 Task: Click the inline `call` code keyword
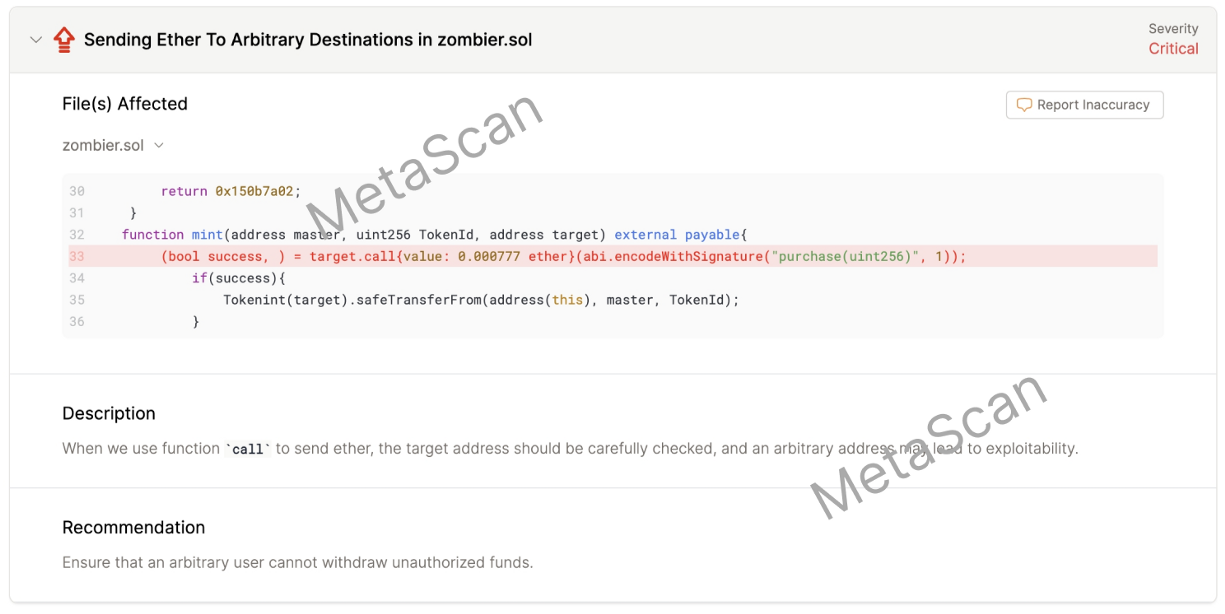[248, 449]
